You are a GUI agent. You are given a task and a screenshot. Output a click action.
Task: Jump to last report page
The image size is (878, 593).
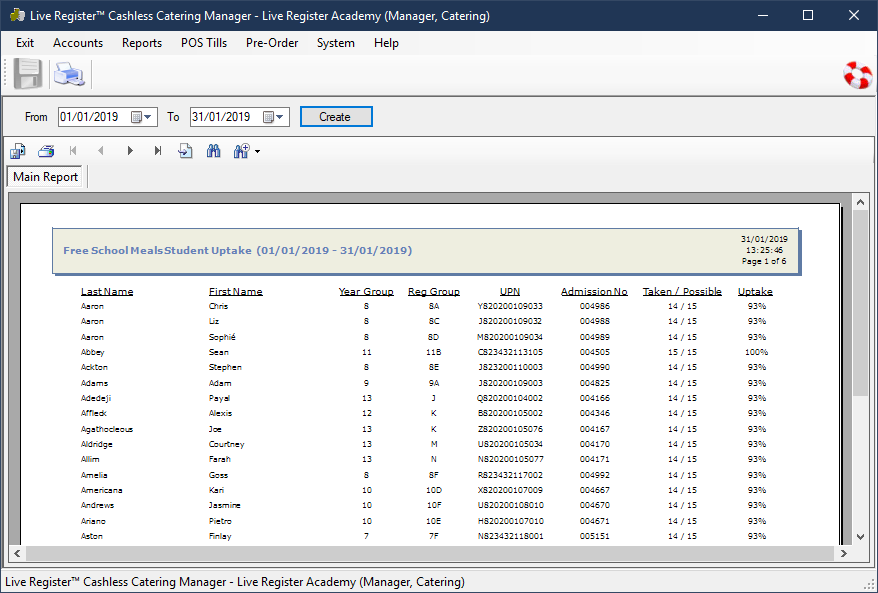(158, 151)
